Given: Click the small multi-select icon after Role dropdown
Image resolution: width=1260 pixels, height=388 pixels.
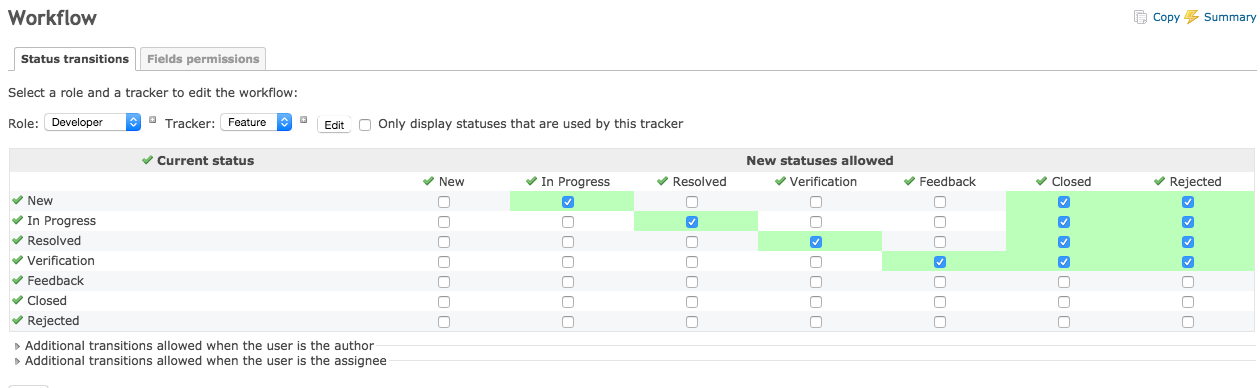Looking at the screenshot, I should pyautogui.click(x=152, y=120).
